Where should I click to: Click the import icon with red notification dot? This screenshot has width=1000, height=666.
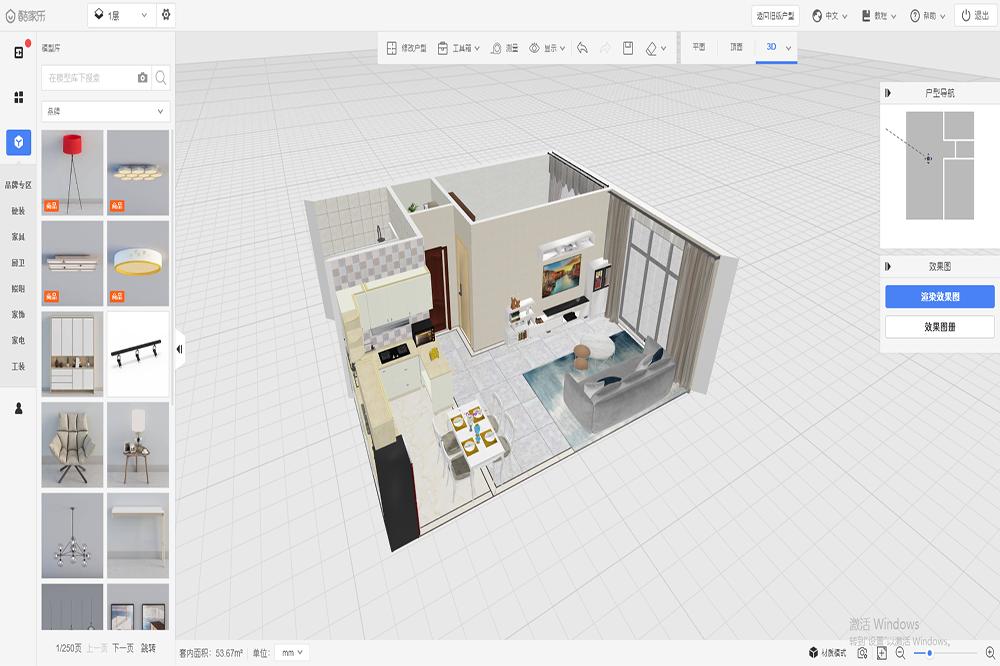point(20,52)
